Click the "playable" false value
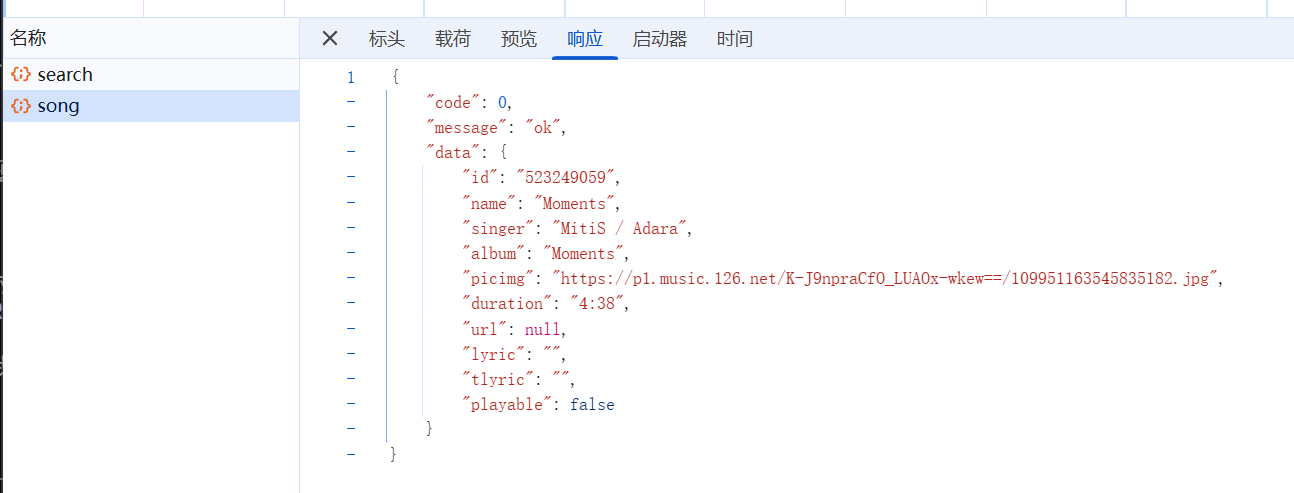Screen dimensions: 1294x493 (x=592, y=405)
